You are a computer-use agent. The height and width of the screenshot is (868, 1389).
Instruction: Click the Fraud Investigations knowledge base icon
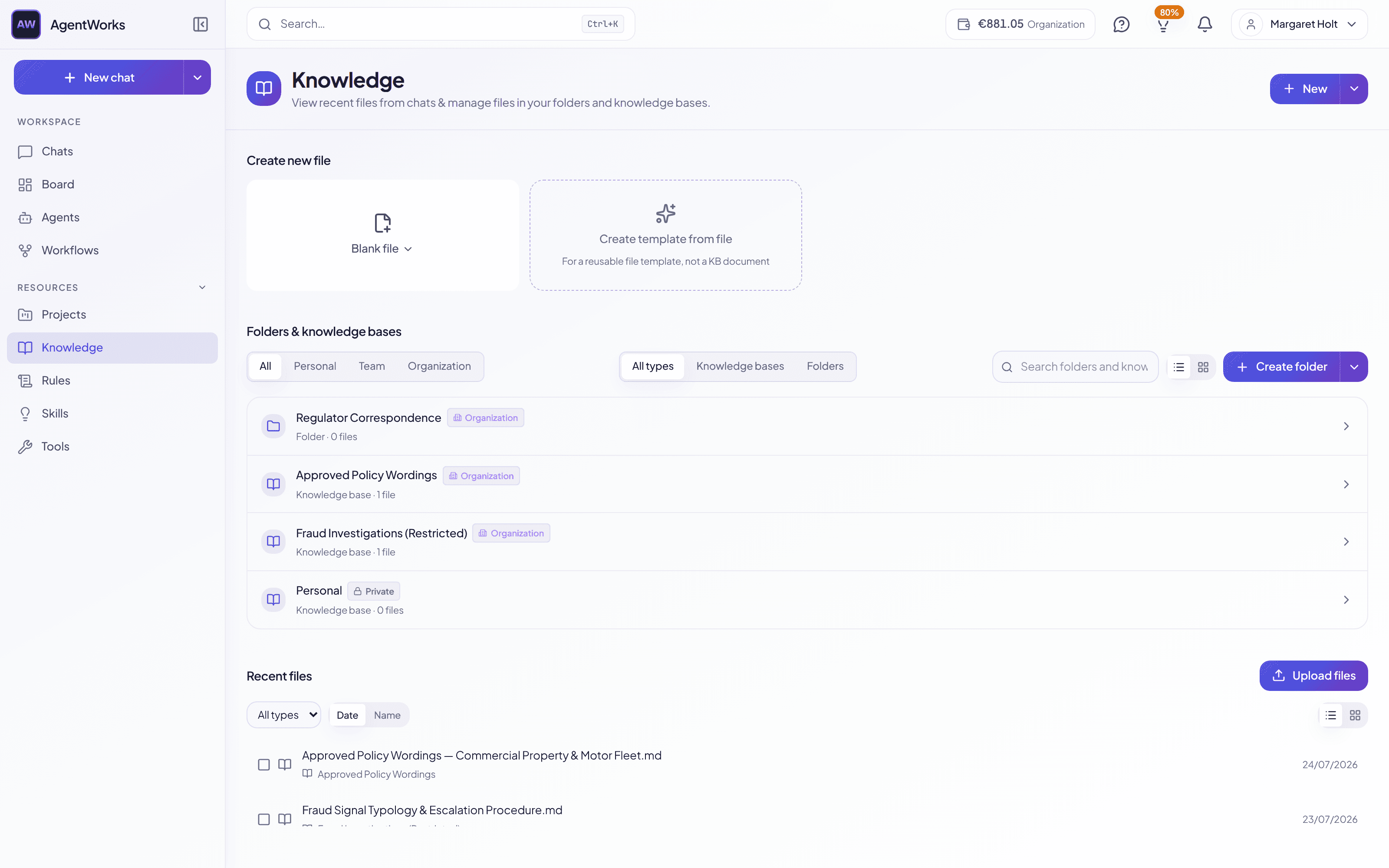273,541
